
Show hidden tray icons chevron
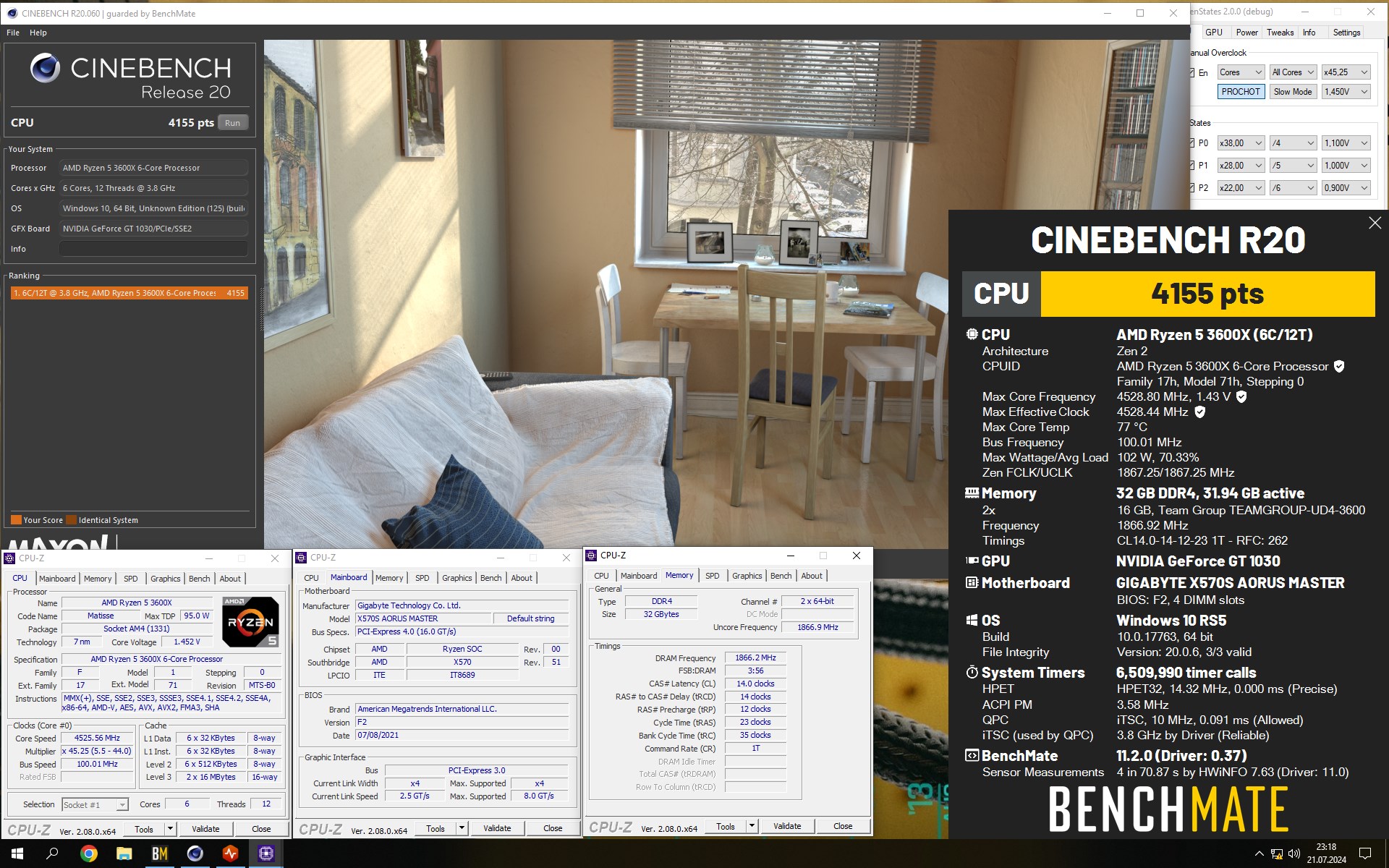point(1259,854)
